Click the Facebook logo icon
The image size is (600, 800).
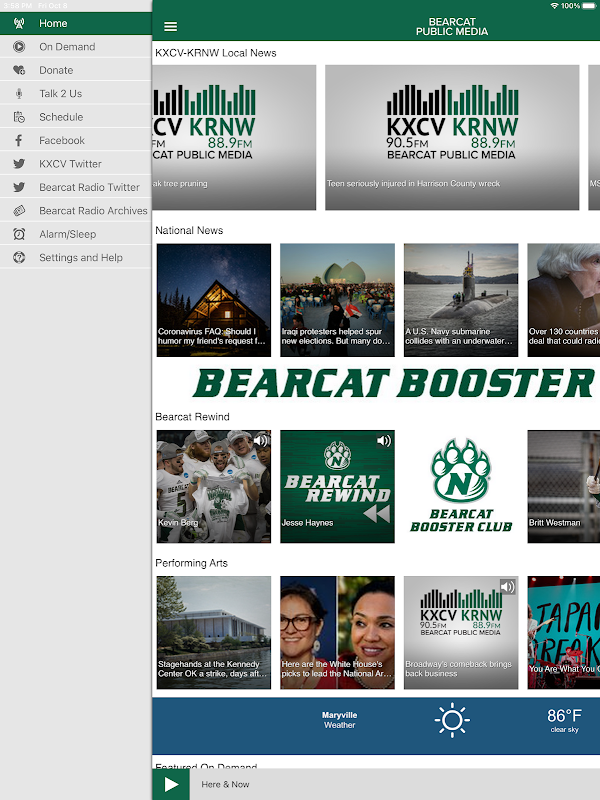pyautogui.click(x=19, y=140)
